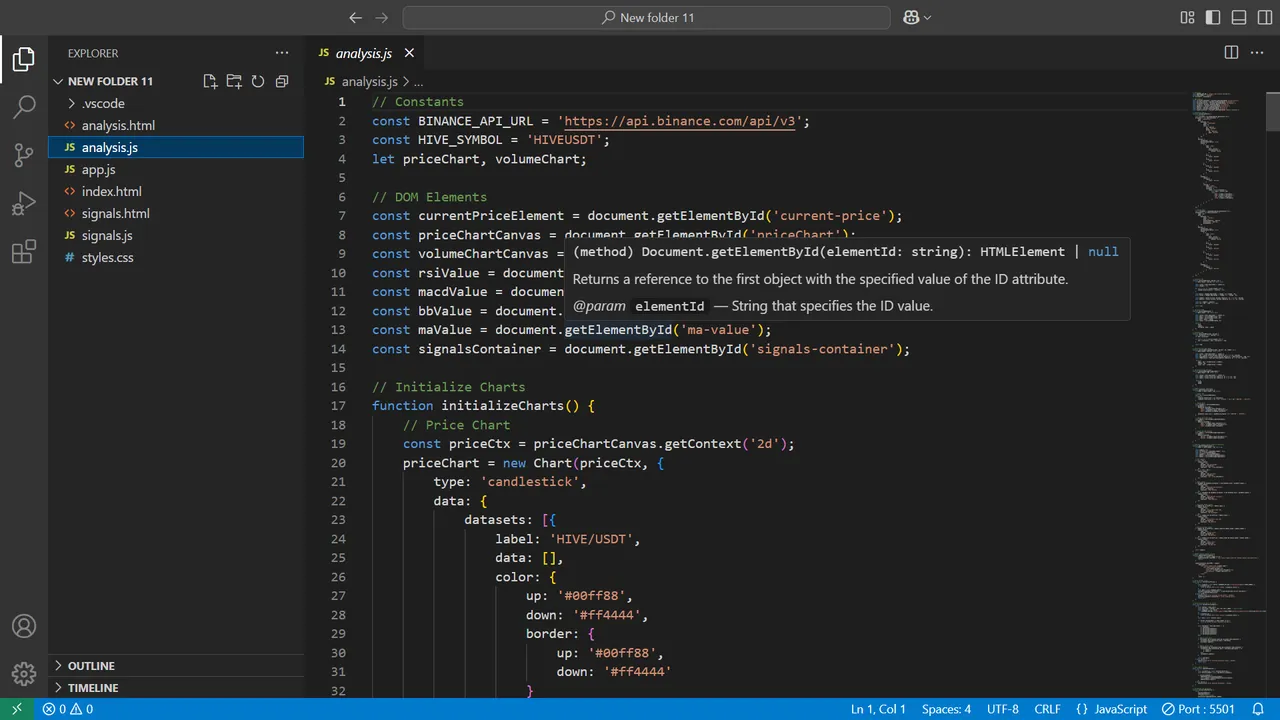Expand the .vscode folder
Image resolution: width=1280 pixels, height=720 pixels.
(103, 103)
